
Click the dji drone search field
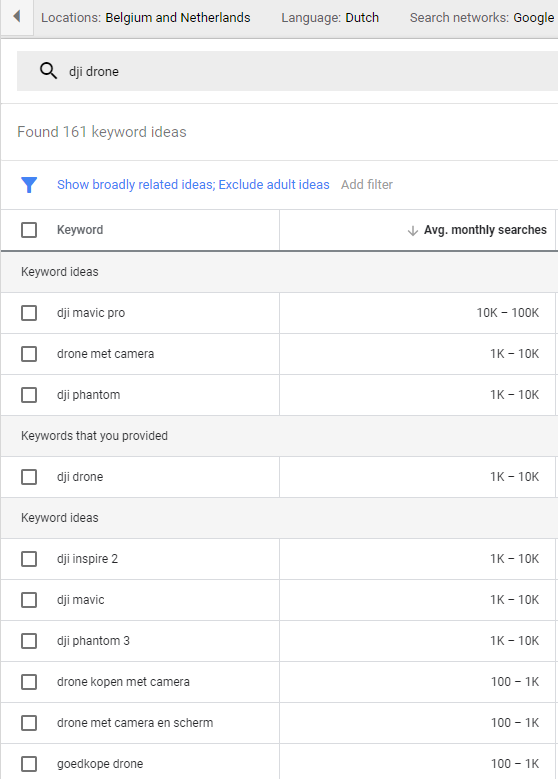point(287,71)
